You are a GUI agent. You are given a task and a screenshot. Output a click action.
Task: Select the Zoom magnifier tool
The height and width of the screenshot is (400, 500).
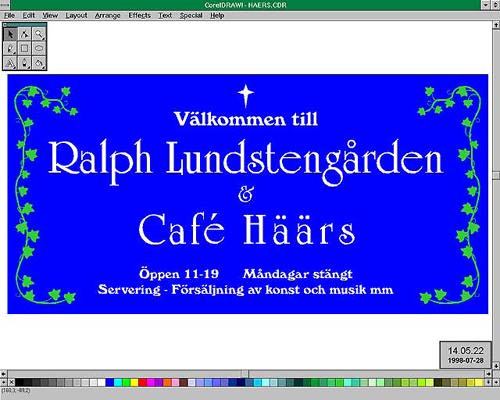click(39, 34)
